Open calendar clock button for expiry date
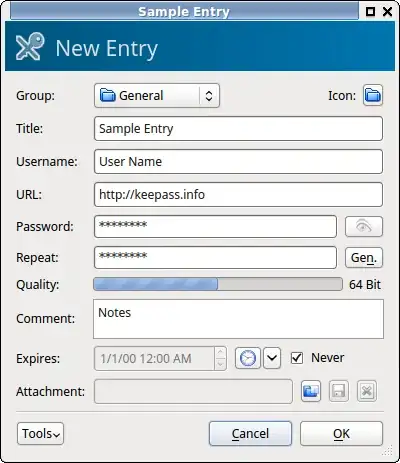Viewport: 400px width, 463px height. pos(248,358)
